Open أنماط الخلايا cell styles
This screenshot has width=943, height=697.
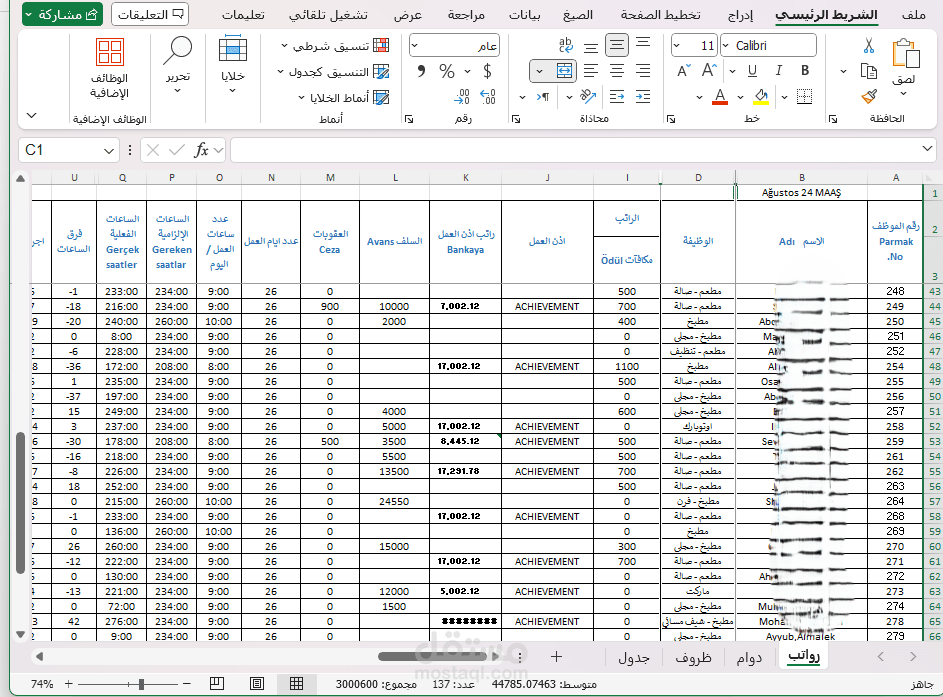344,97
